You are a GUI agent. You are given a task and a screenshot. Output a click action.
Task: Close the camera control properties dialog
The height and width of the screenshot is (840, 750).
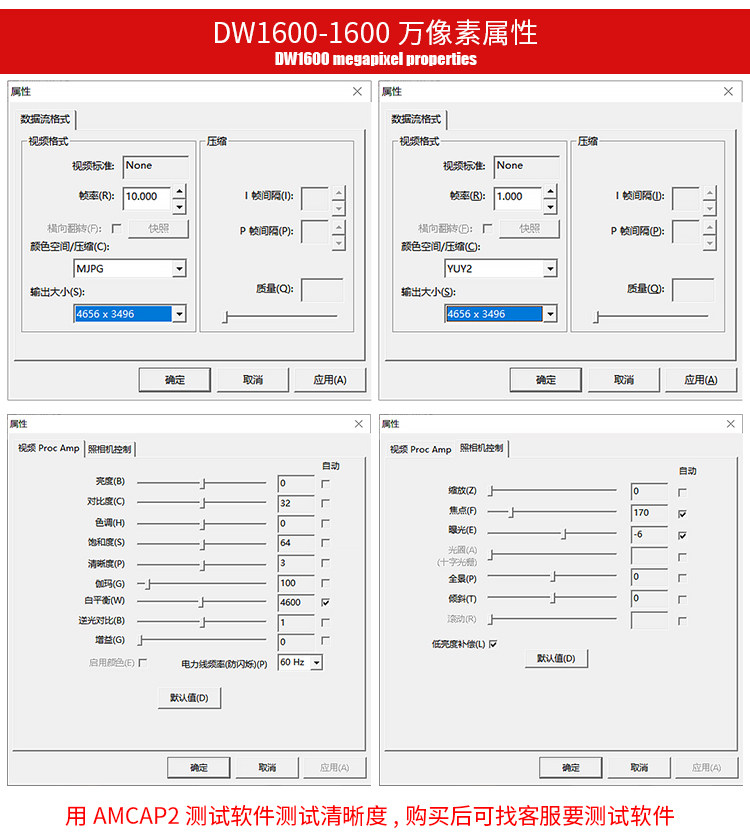[730, 424]
